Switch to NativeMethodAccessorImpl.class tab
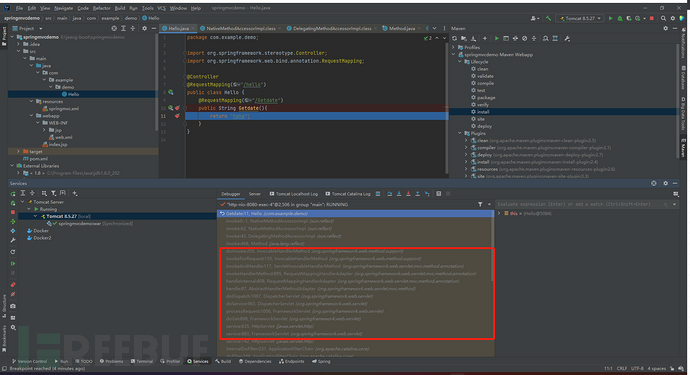 (241, 28)
